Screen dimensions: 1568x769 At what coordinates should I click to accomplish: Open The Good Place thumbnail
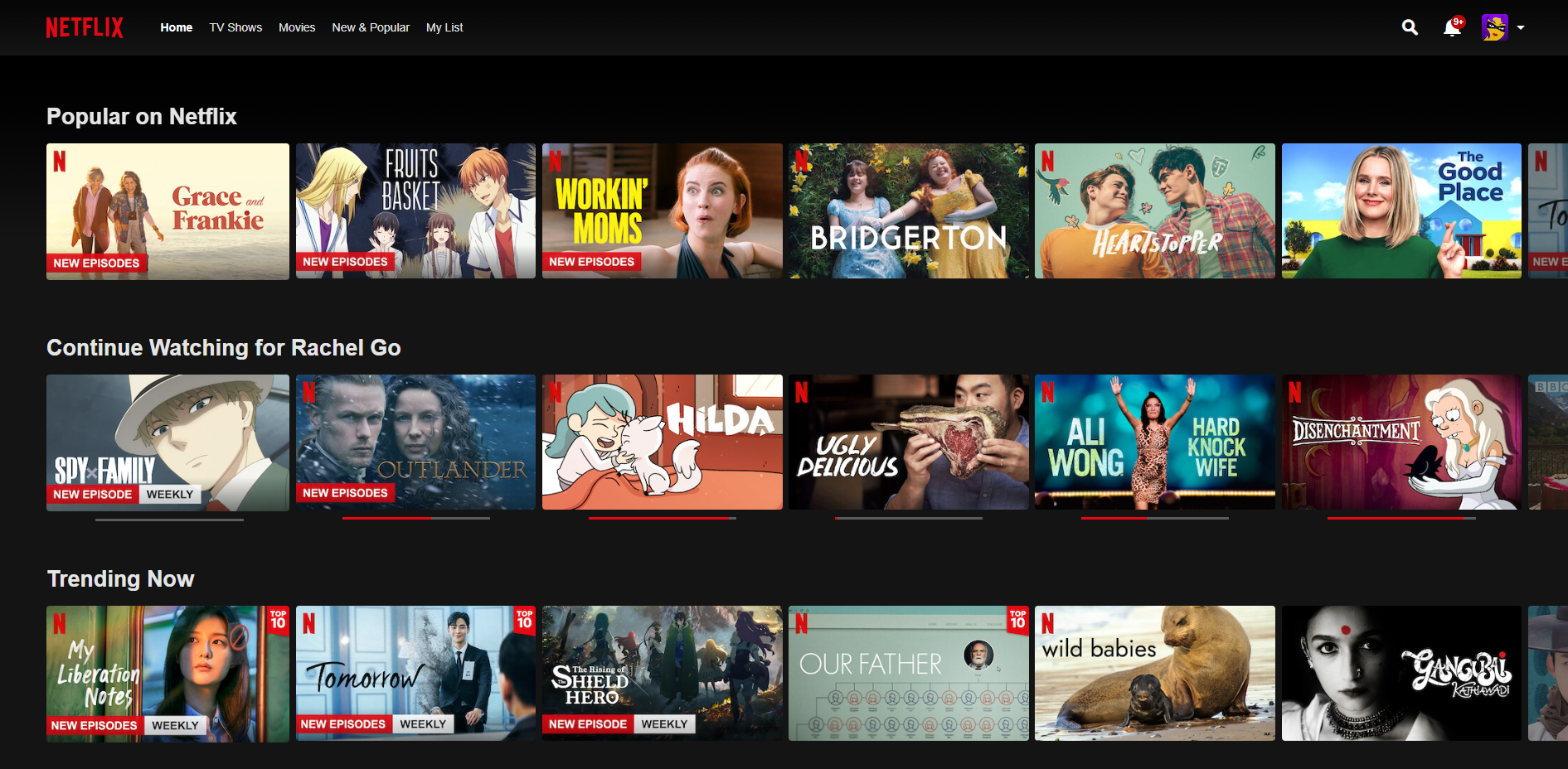click(x=1401, y=210)
